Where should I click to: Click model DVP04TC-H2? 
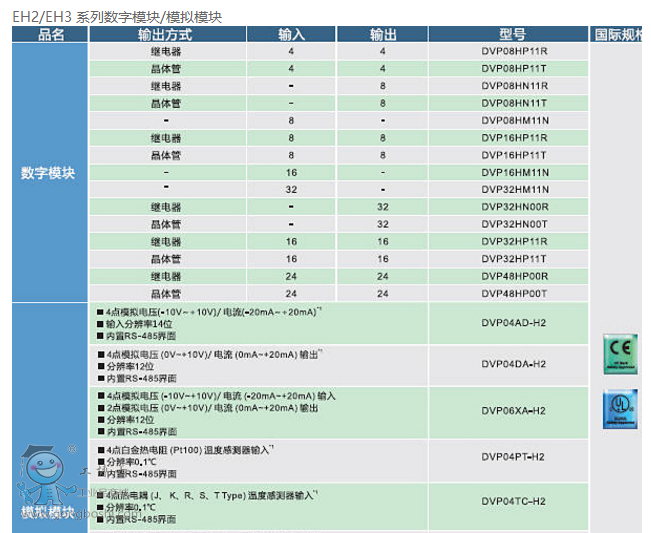click(x=513, y=501)
